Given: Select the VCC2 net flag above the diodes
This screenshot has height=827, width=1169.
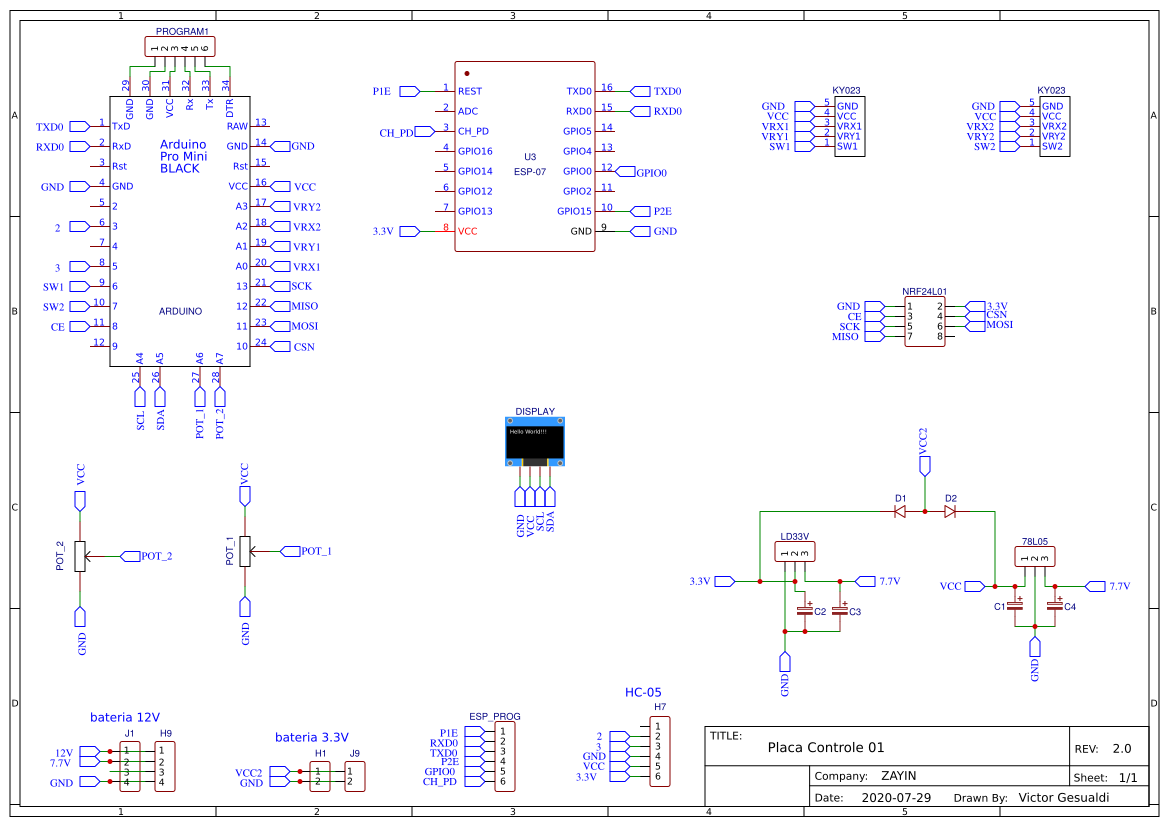Looking at the screenshot, I should (924, 466).
